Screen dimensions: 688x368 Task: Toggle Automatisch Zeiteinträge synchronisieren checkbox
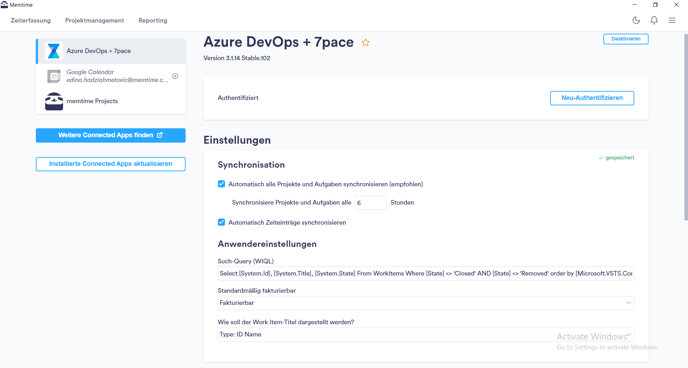point(221,222)
